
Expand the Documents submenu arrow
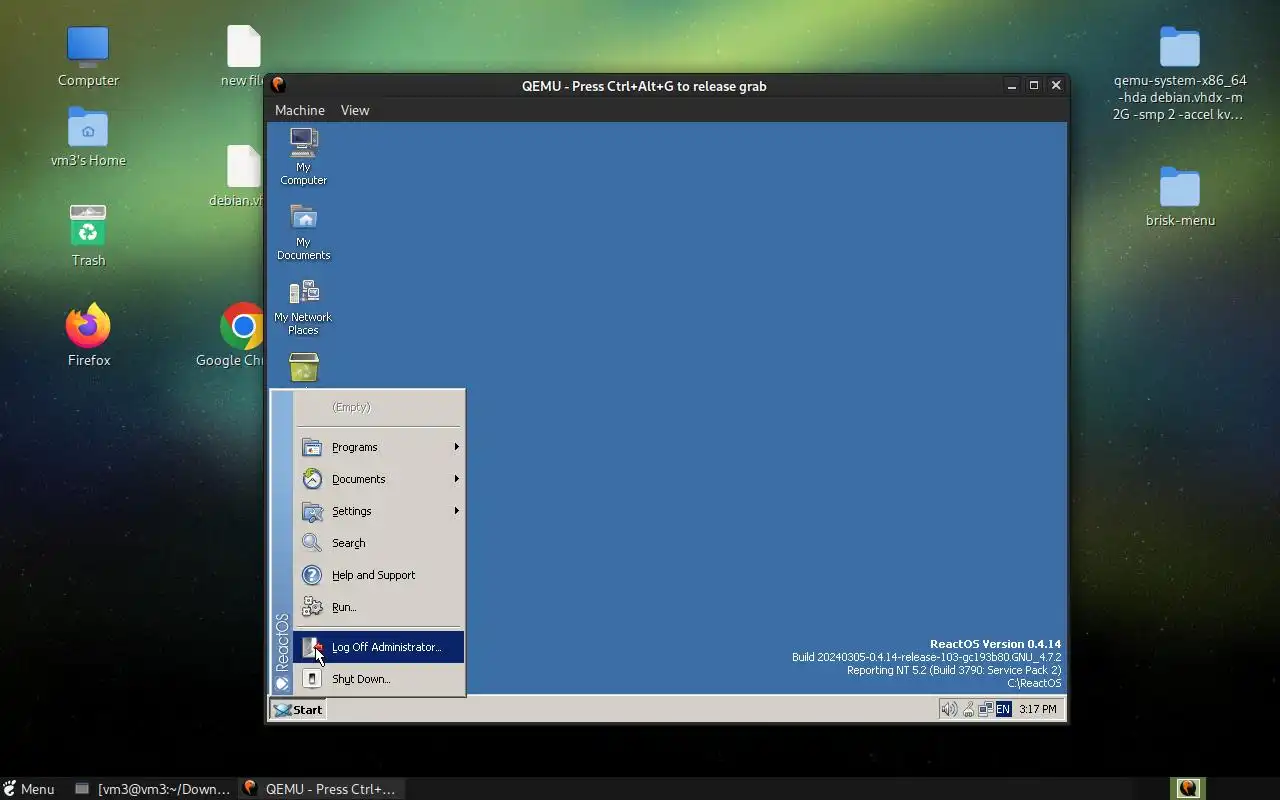(456, 479)
